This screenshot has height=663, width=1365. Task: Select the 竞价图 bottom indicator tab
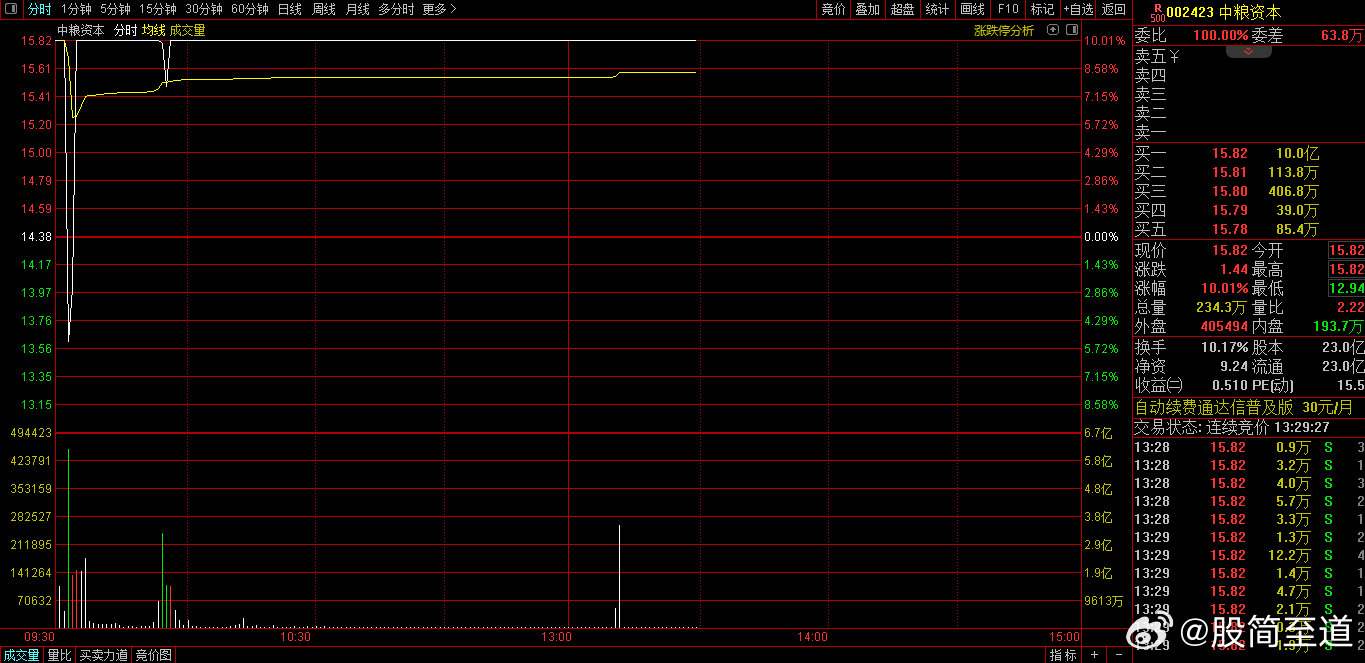(153, 655)
